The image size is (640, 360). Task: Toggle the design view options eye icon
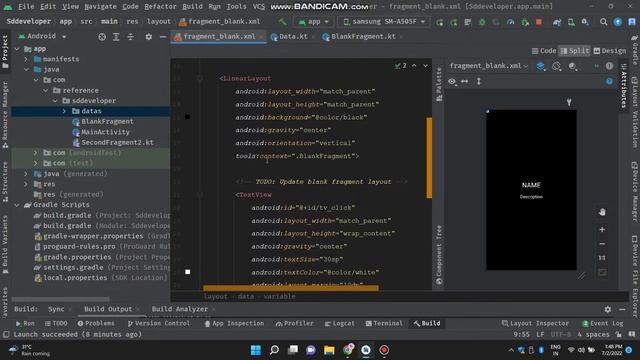[x=452, y=81]
